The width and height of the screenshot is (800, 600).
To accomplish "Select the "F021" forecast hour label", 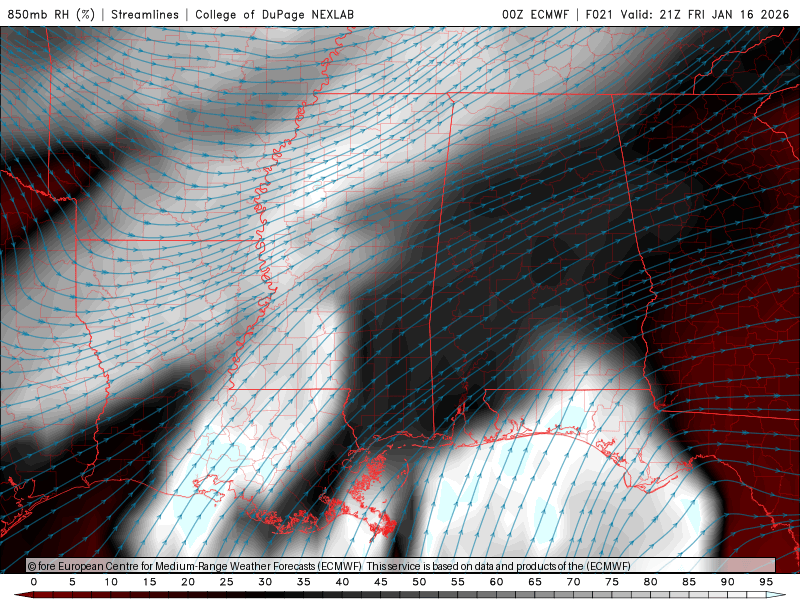I will click(599, 14).
